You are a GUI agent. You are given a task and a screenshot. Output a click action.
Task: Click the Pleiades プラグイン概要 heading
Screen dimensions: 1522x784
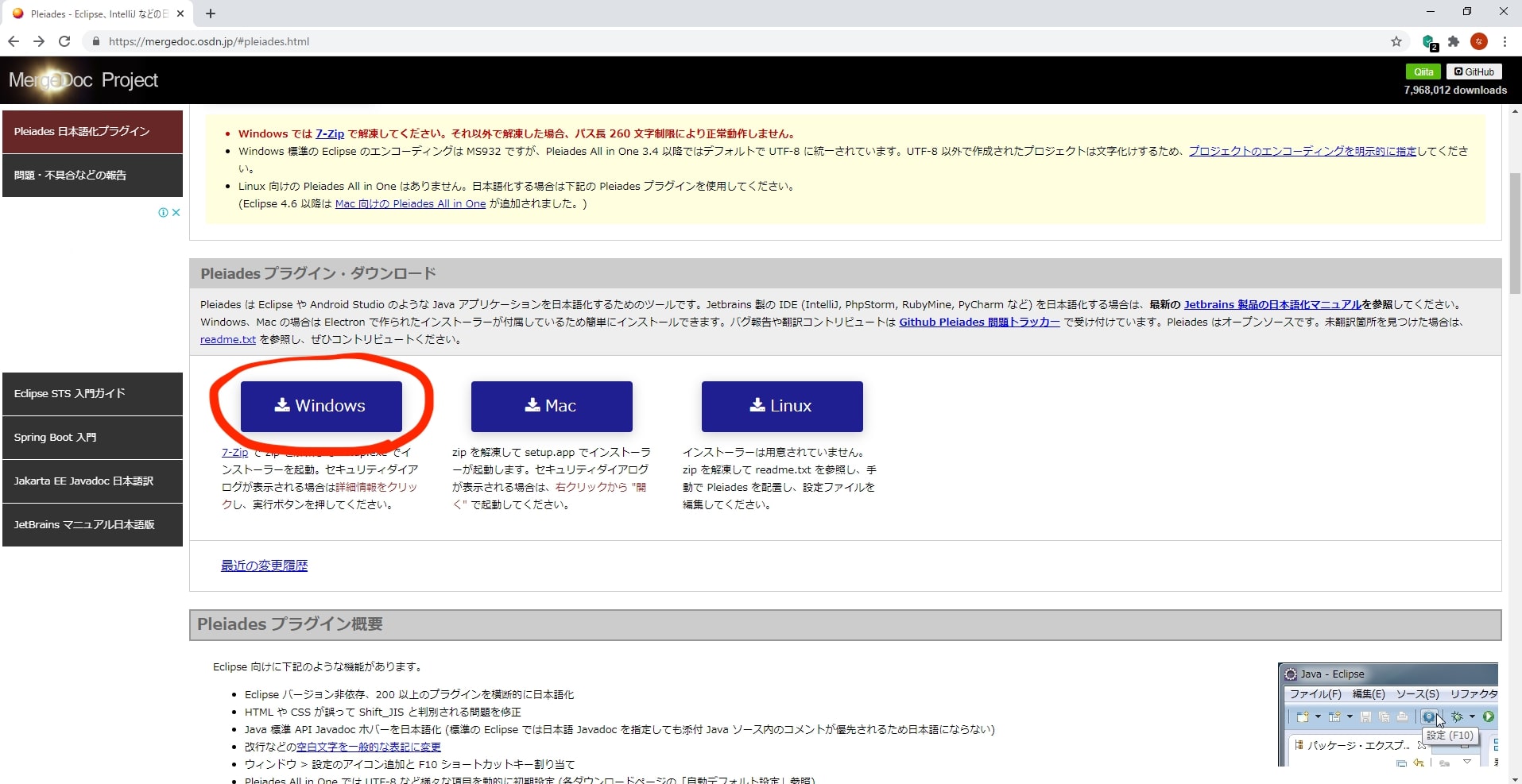click(290, 624)
